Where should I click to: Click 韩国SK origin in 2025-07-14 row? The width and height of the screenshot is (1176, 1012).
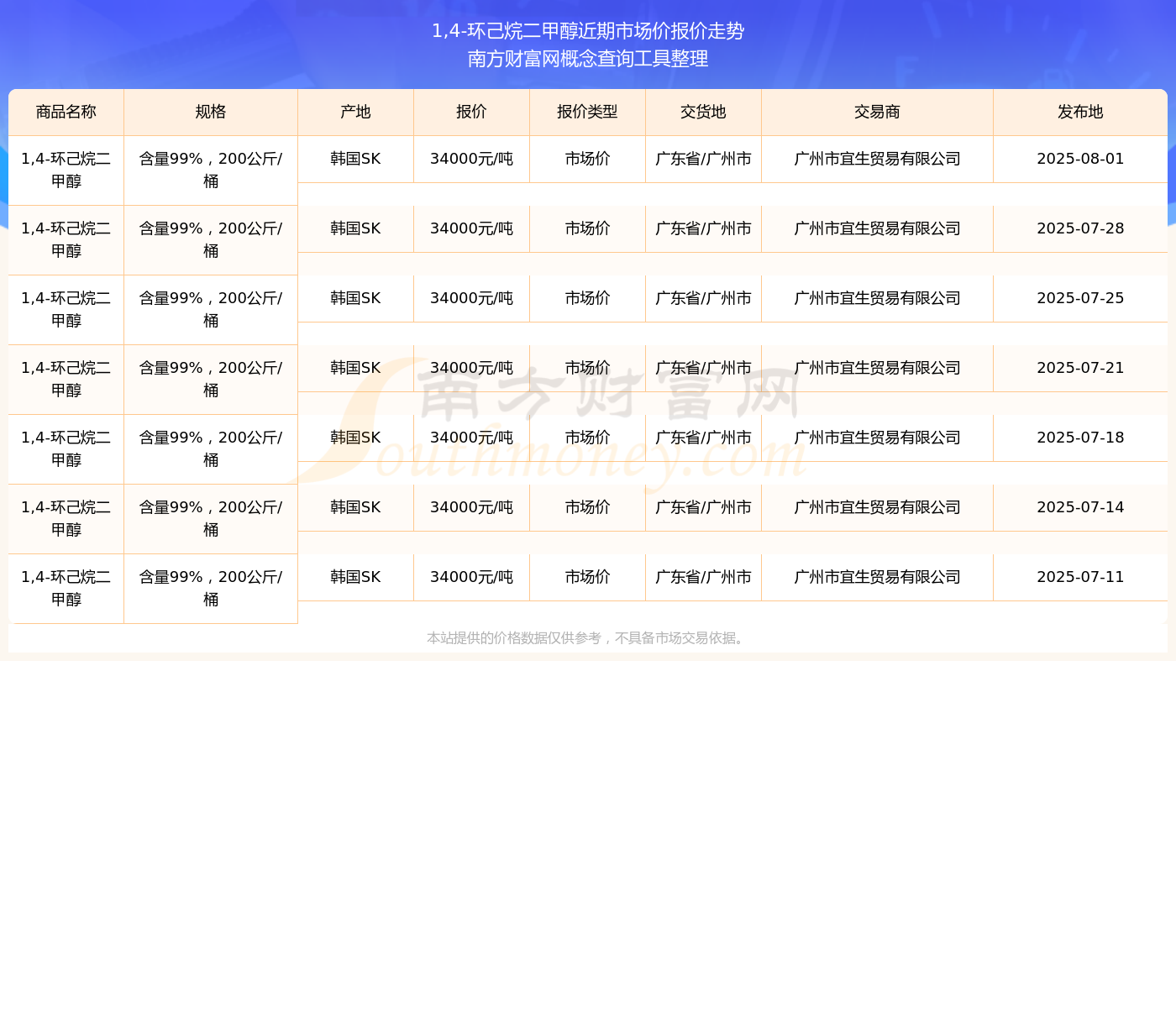(355, 507)
